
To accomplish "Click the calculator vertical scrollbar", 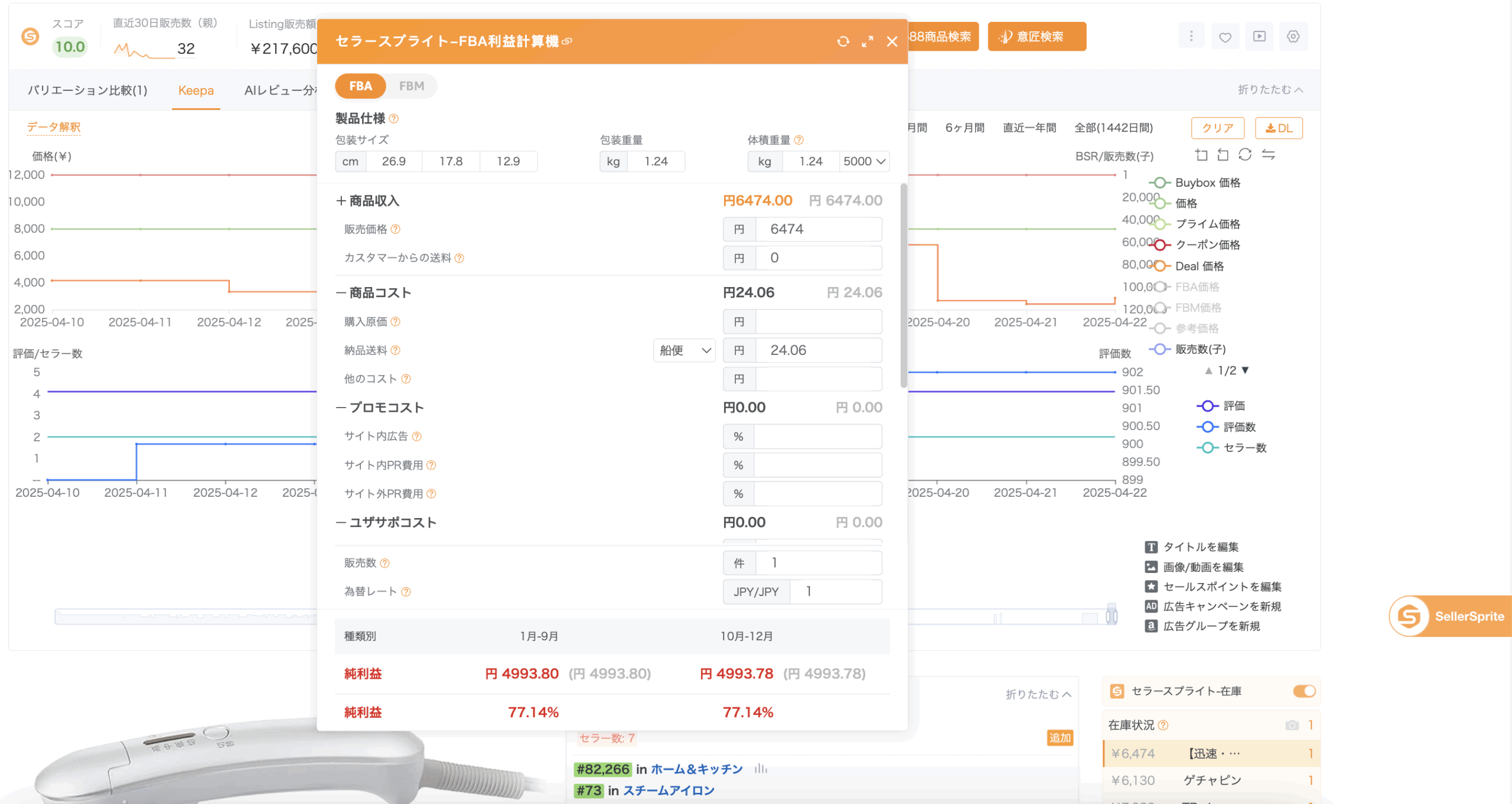I will point(903,286).
